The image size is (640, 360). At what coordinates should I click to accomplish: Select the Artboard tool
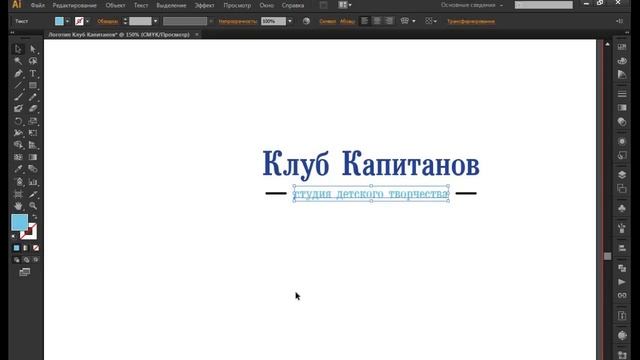click(18, 194)
